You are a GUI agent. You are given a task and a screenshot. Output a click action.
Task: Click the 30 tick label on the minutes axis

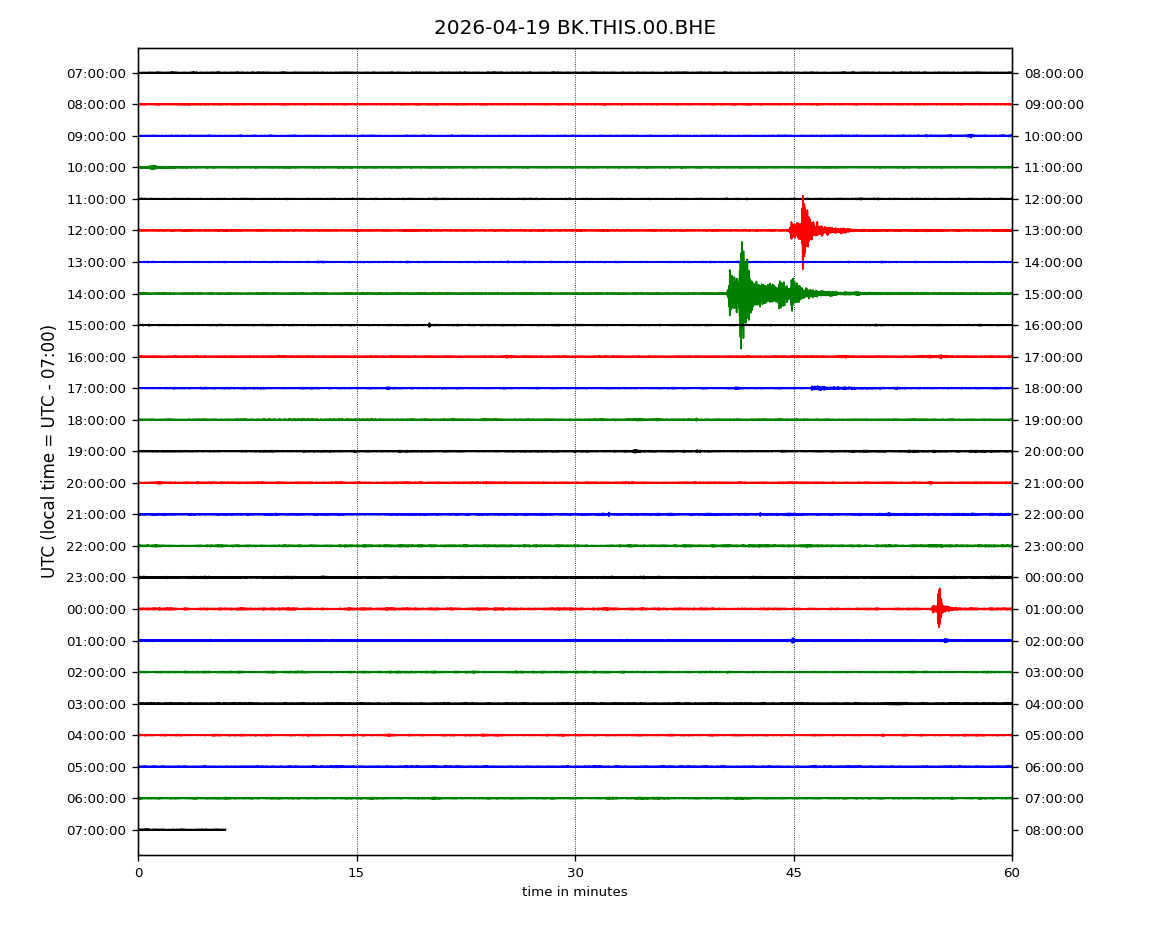point(575,873)
